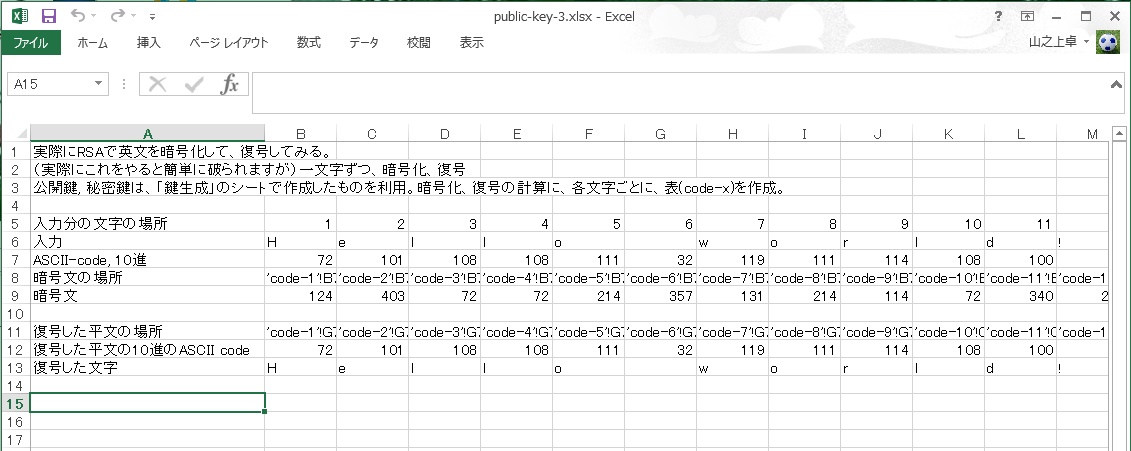1131x451 pixels.
Task: Click the Select All corner button
Action: (15, 134)
